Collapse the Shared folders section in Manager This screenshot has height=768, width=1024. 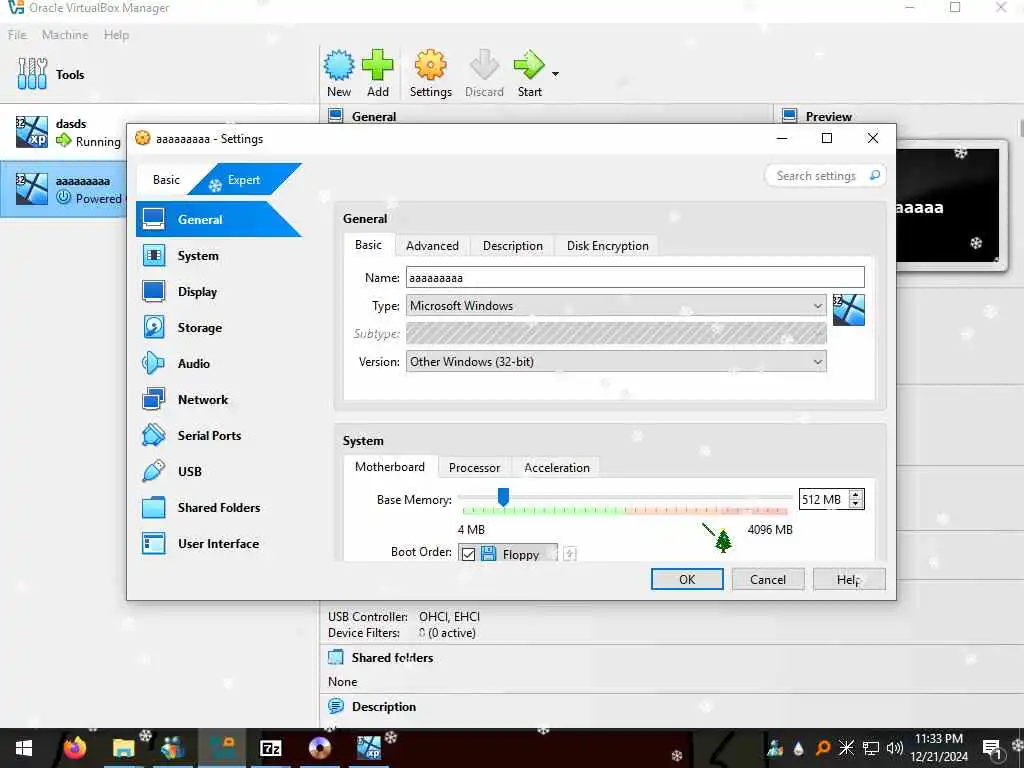click(335, 657)
